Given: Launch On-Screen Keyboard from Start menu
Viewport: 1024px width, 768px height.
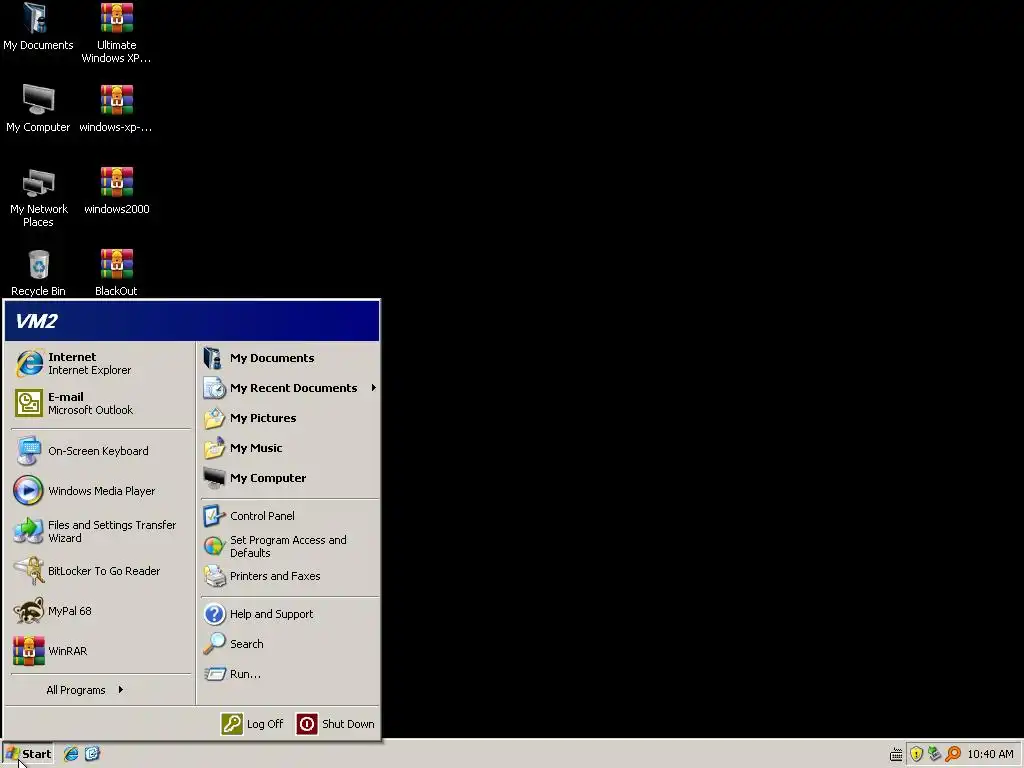Looking at the screenshot, I should (101, 451).
